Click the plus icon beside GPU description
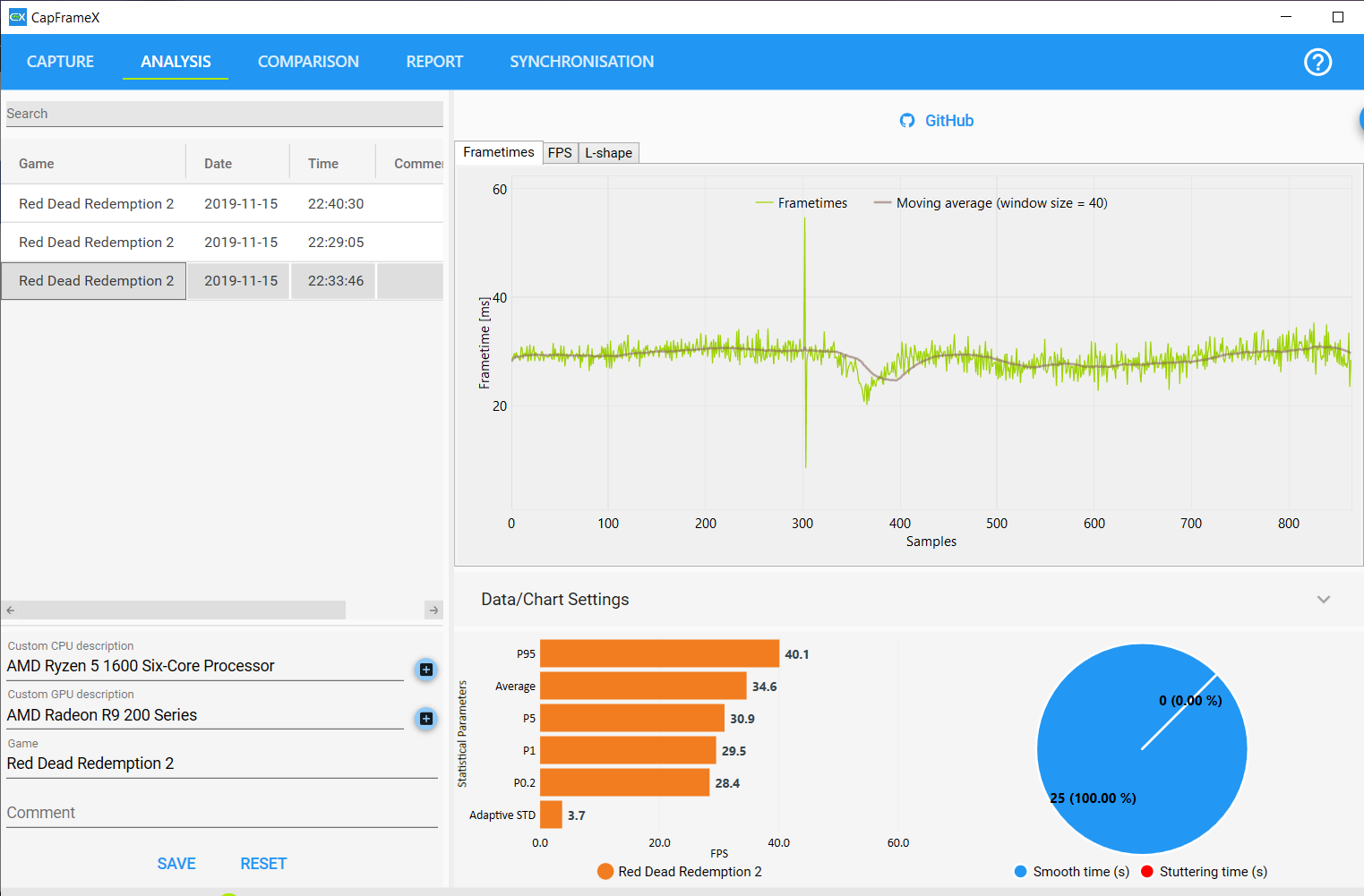The width and height of the screenshot is (1364, 896). pos(426,718)
